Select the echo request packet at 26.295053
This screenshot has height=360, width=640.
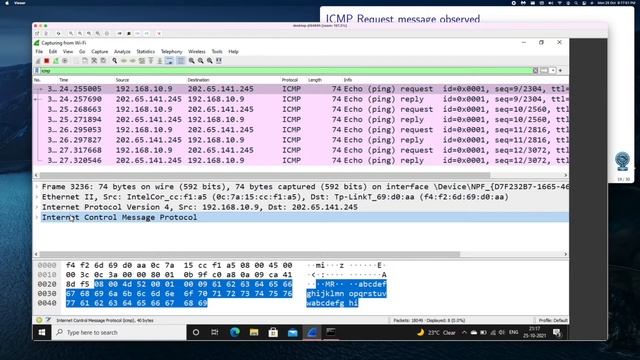pos(301,130)
